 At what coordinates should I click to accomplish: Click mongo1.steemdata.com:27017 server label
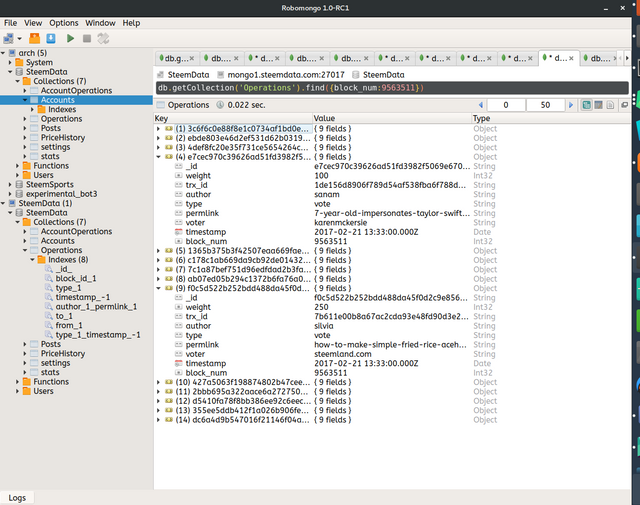(x=286, y=75)
